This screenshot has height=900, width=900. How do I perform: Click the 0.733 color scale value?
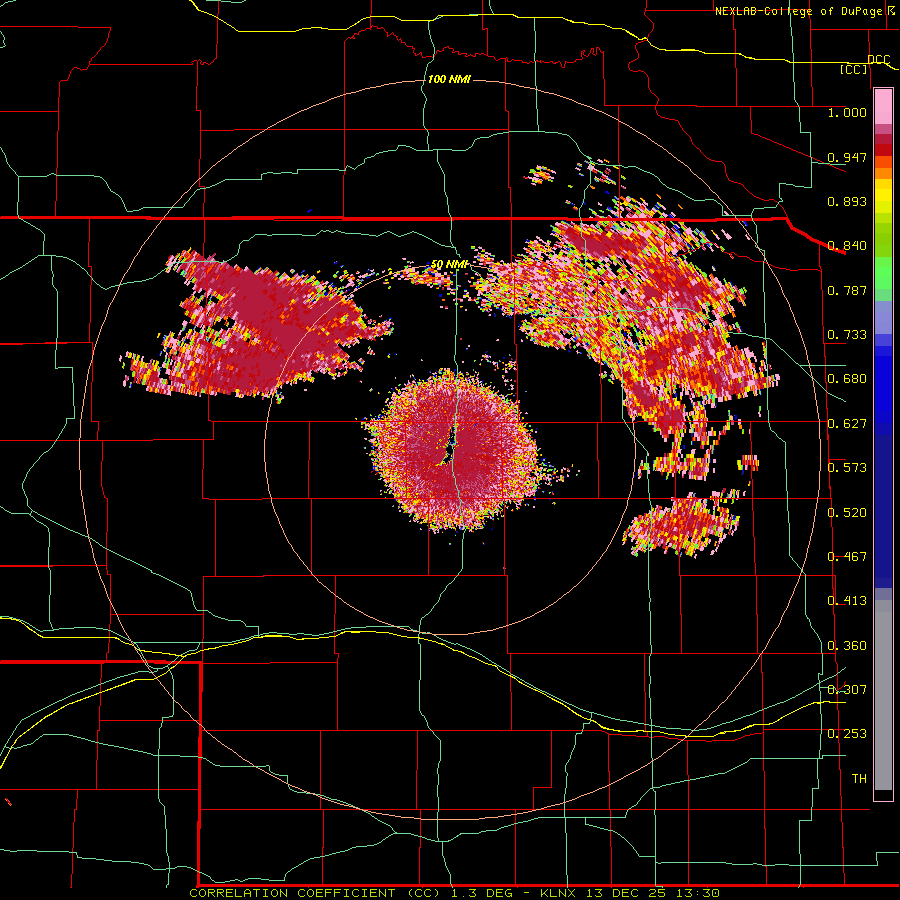847,335
